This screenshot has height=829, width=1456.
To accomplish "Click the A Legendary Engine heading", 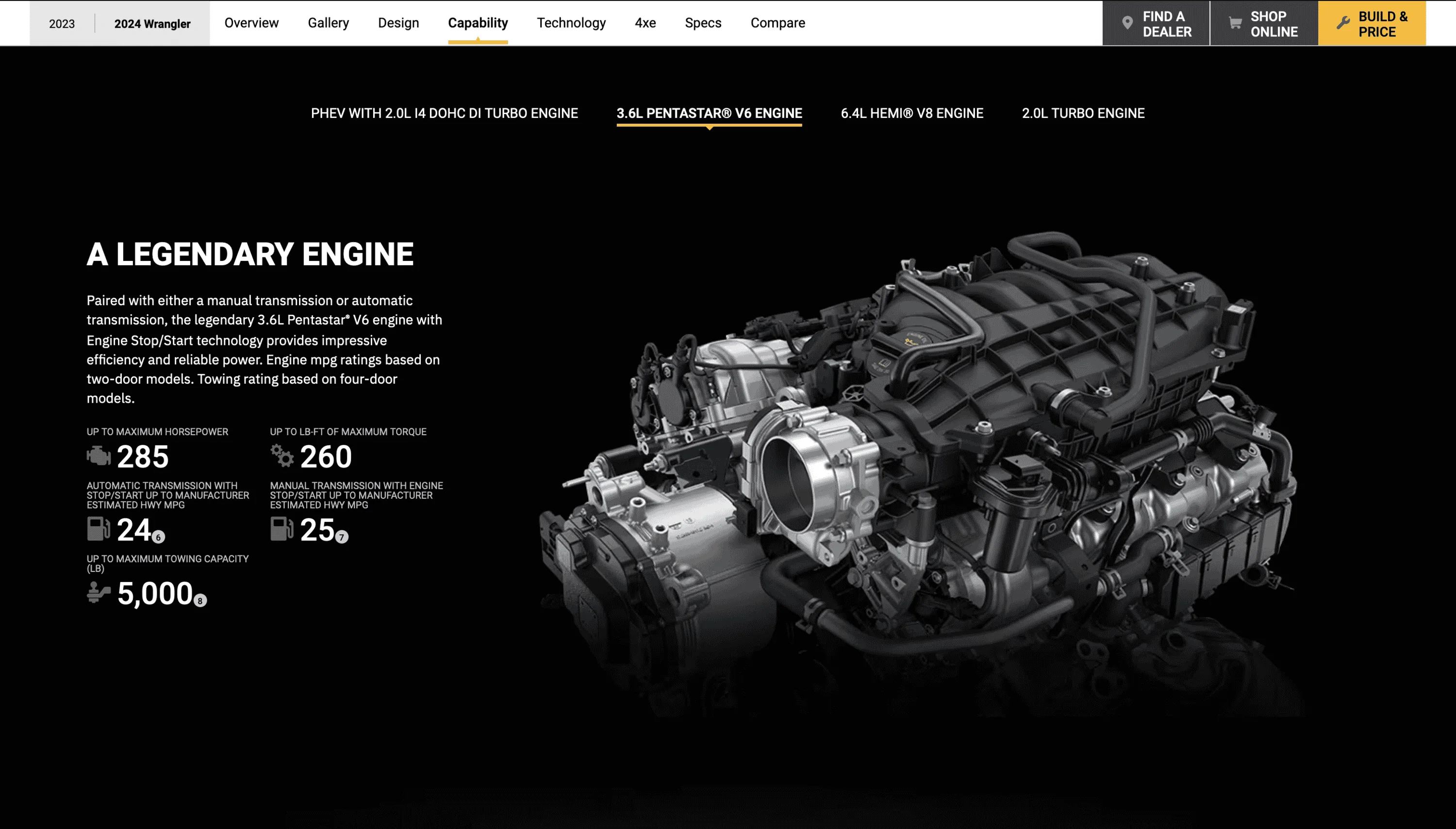I will tap(250, 254).
